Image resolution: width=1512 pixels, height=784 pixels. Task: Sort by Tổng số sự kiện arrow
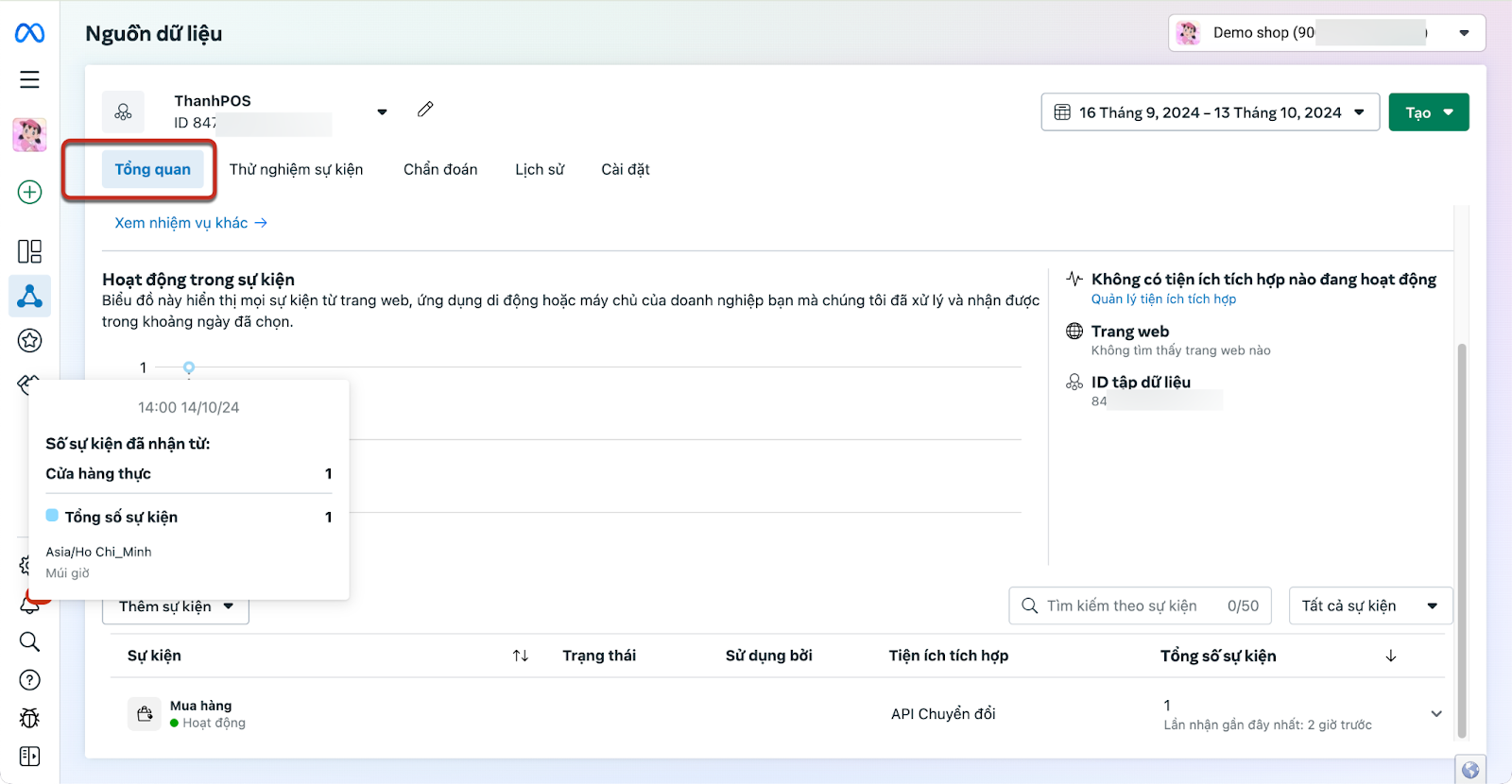[1390, 656]
